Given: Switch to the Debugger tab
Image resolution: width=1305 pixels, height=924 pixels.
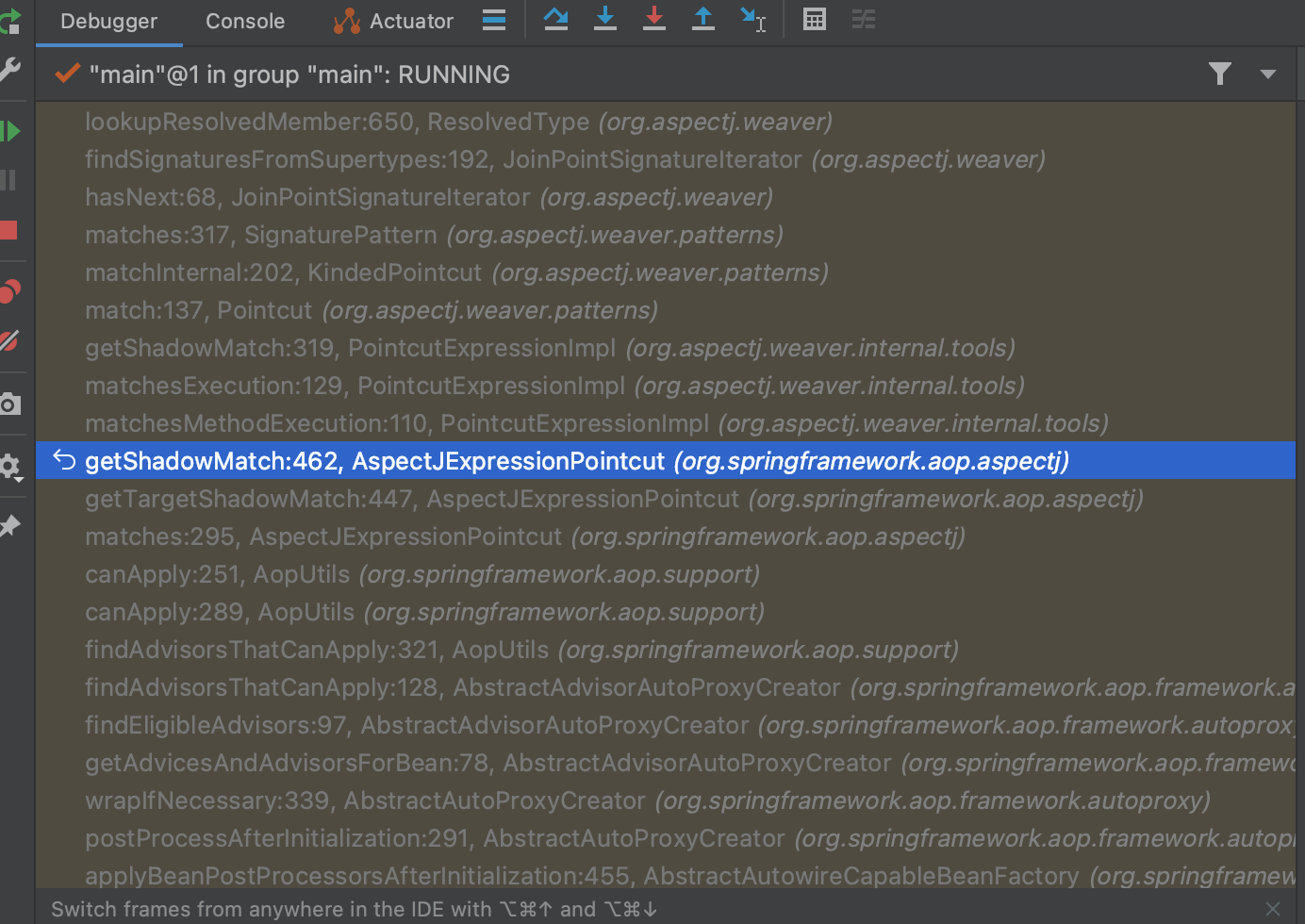Looking at the screenshot, I should [x=109, y=21].
